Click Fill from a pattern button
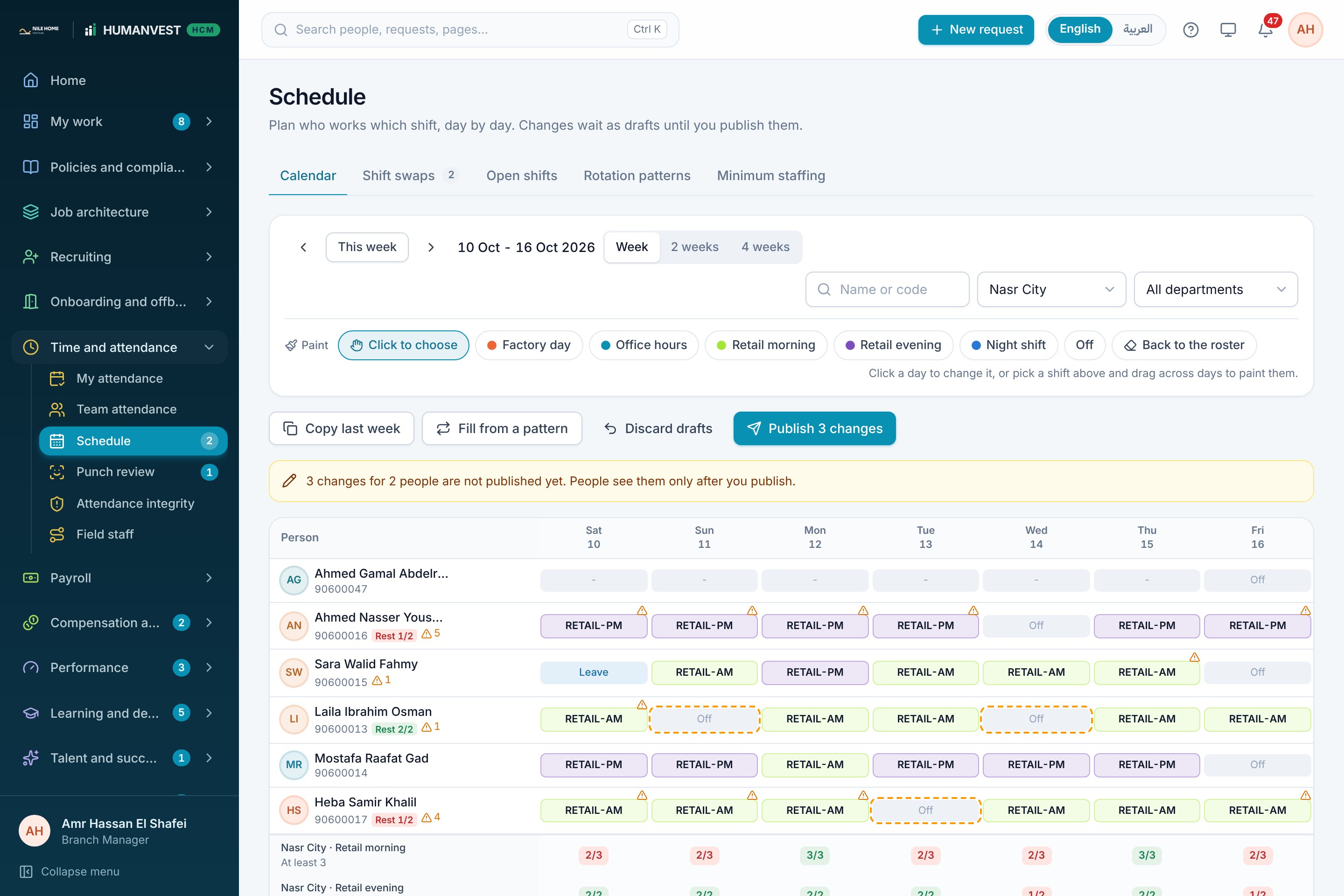 pyautogui.click(x=502, y=428)
